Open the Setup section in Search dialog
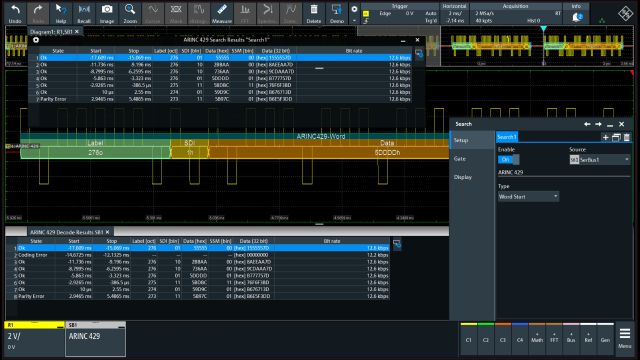Viewport: 640px width, 360px height. point(472,140)
